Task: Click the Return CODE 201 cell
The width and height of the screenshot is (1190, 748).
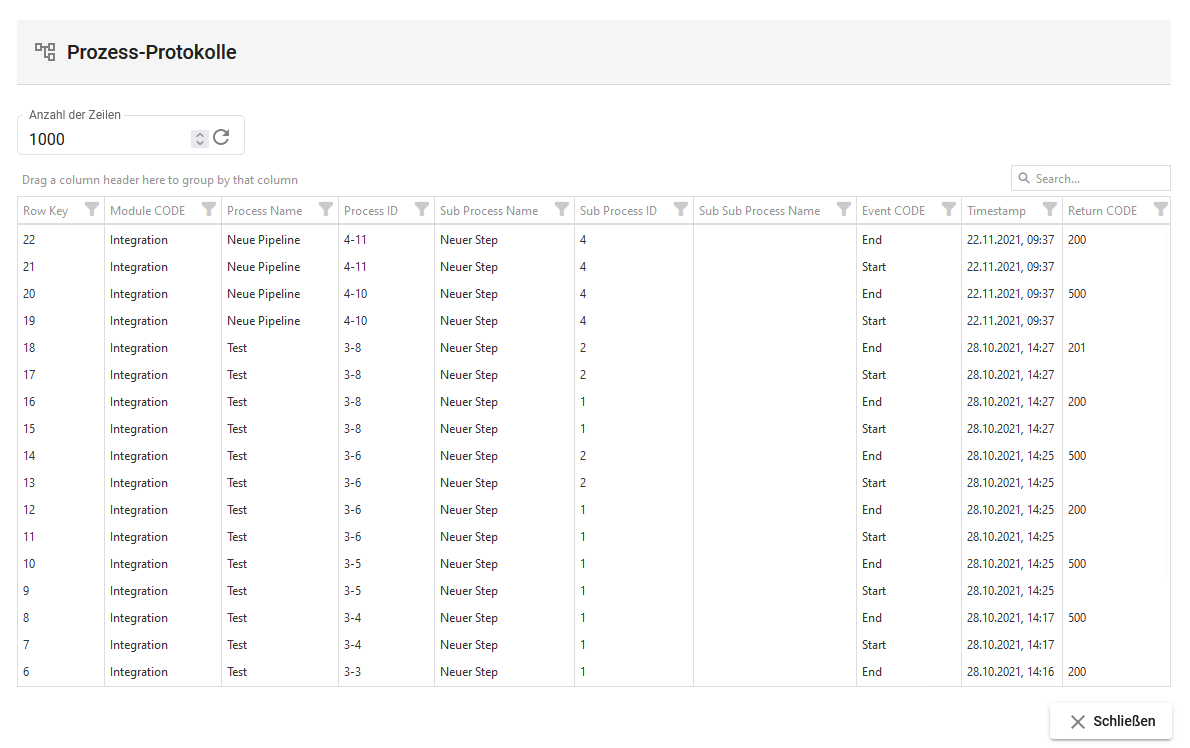Action: coord(1077,348)
